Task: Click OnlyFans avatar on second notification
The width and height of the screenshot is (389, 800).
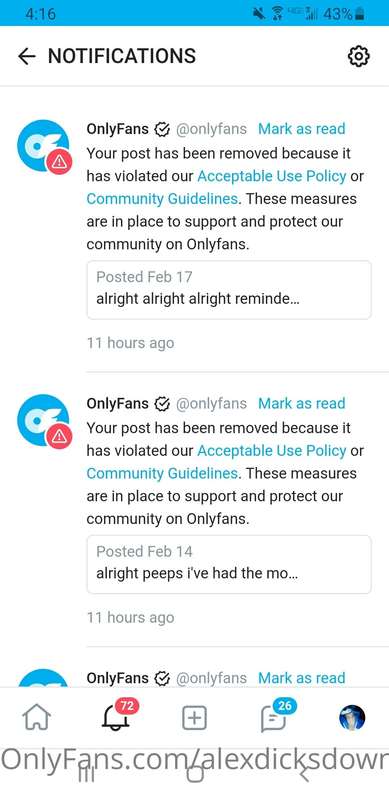Action: click(43, 420)
